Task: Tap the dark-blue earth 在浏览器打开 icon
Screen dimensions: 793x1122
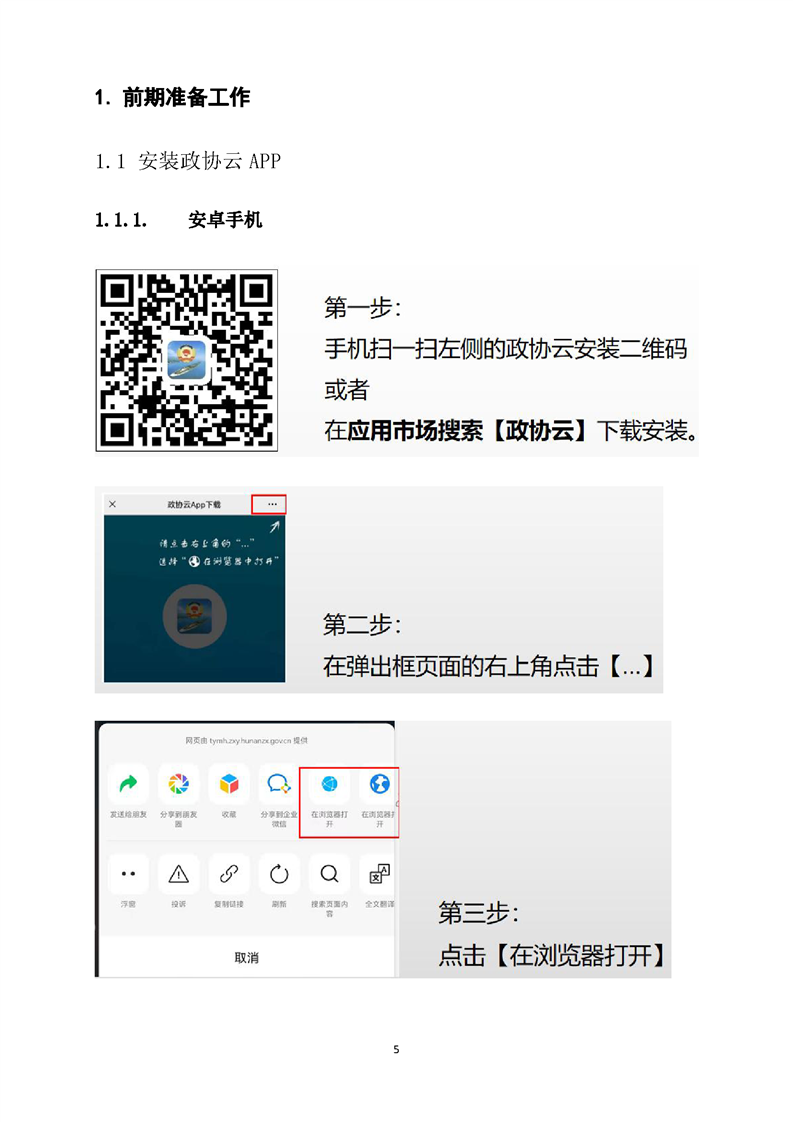Action: [379, 784]
